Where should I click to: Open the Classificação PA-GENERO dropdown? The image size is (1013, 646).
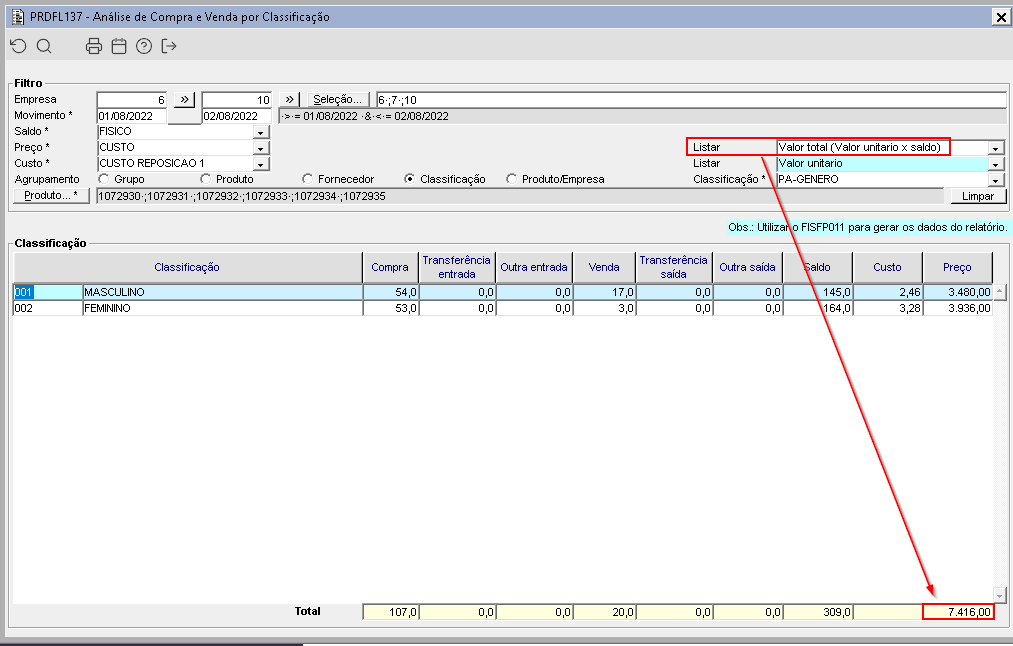(996, 180)
